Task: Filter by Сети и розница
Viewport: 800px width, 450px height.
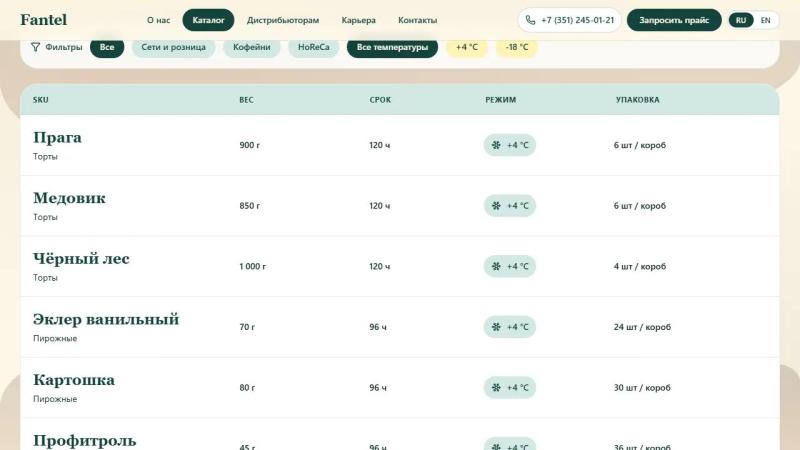Action: click(173, 47)
